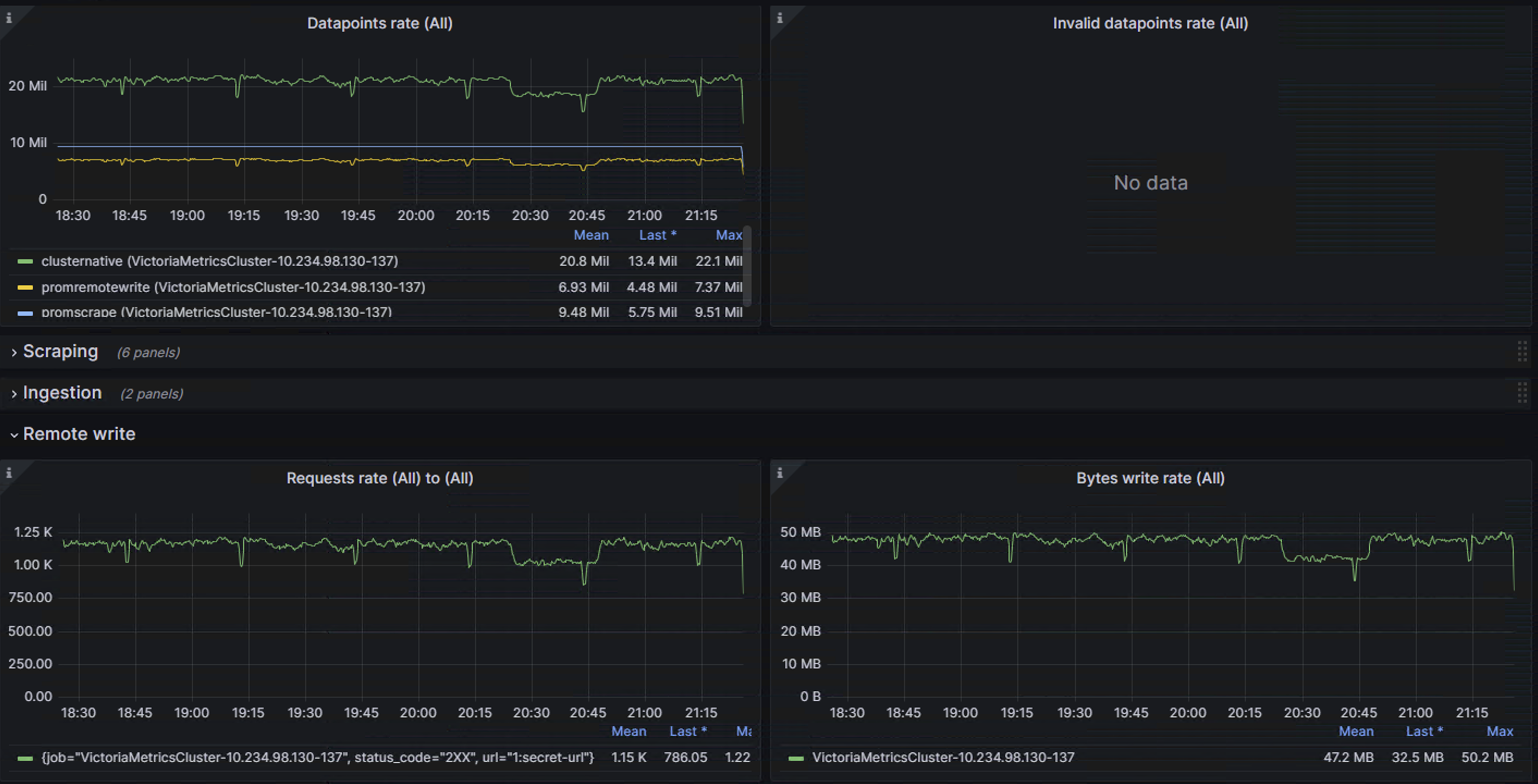Open the Datapoints rate panel menu

coord(380,23)
